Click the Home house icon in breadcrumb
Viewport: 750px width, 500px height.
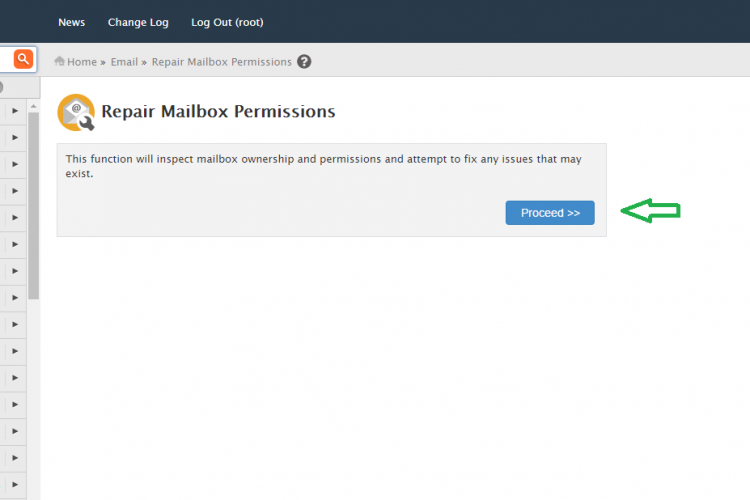point(59,61)
